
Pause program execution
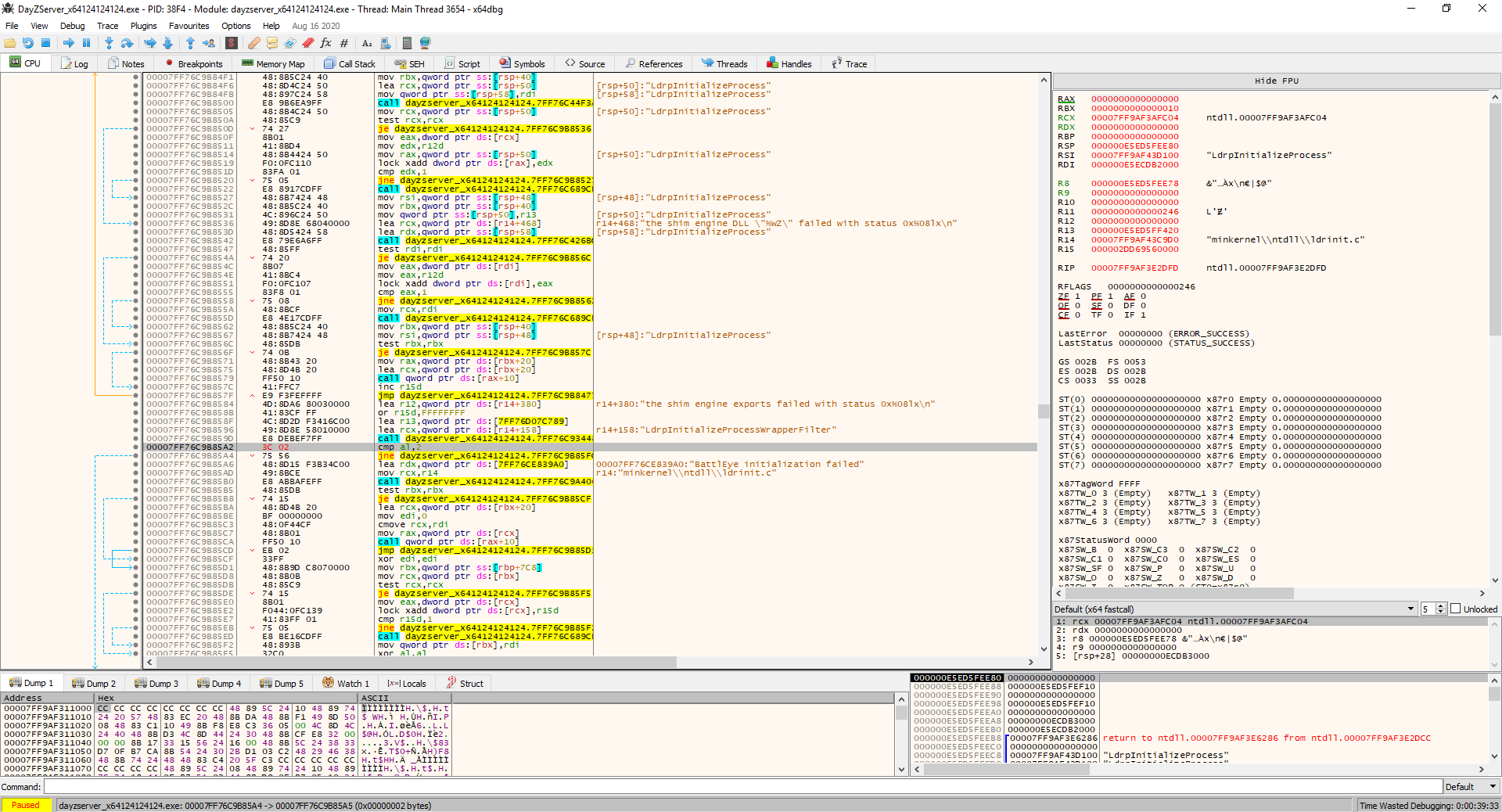pyautogui.click(x=86, y=43)
